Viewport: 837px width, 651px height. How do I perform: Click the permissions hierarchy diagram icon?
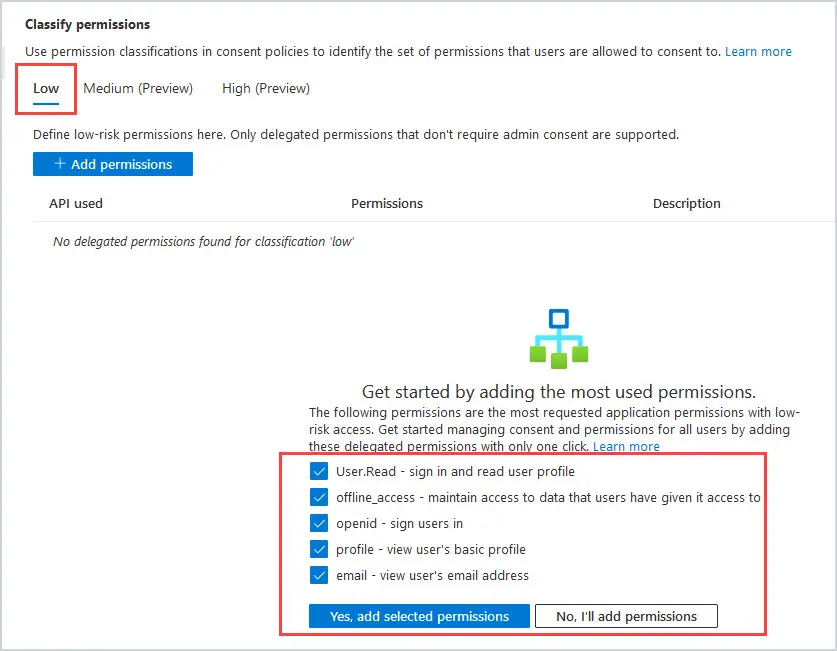pos(558,338)
